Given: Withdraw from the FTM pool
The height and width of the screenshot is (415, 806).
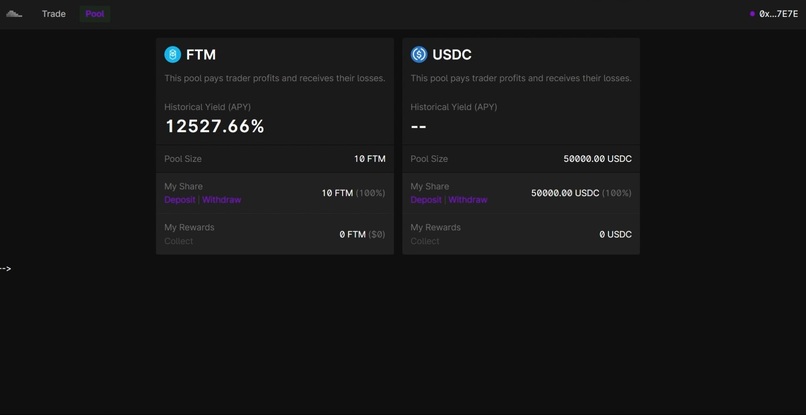Looking at the screenshot, I should click(222, 200).
